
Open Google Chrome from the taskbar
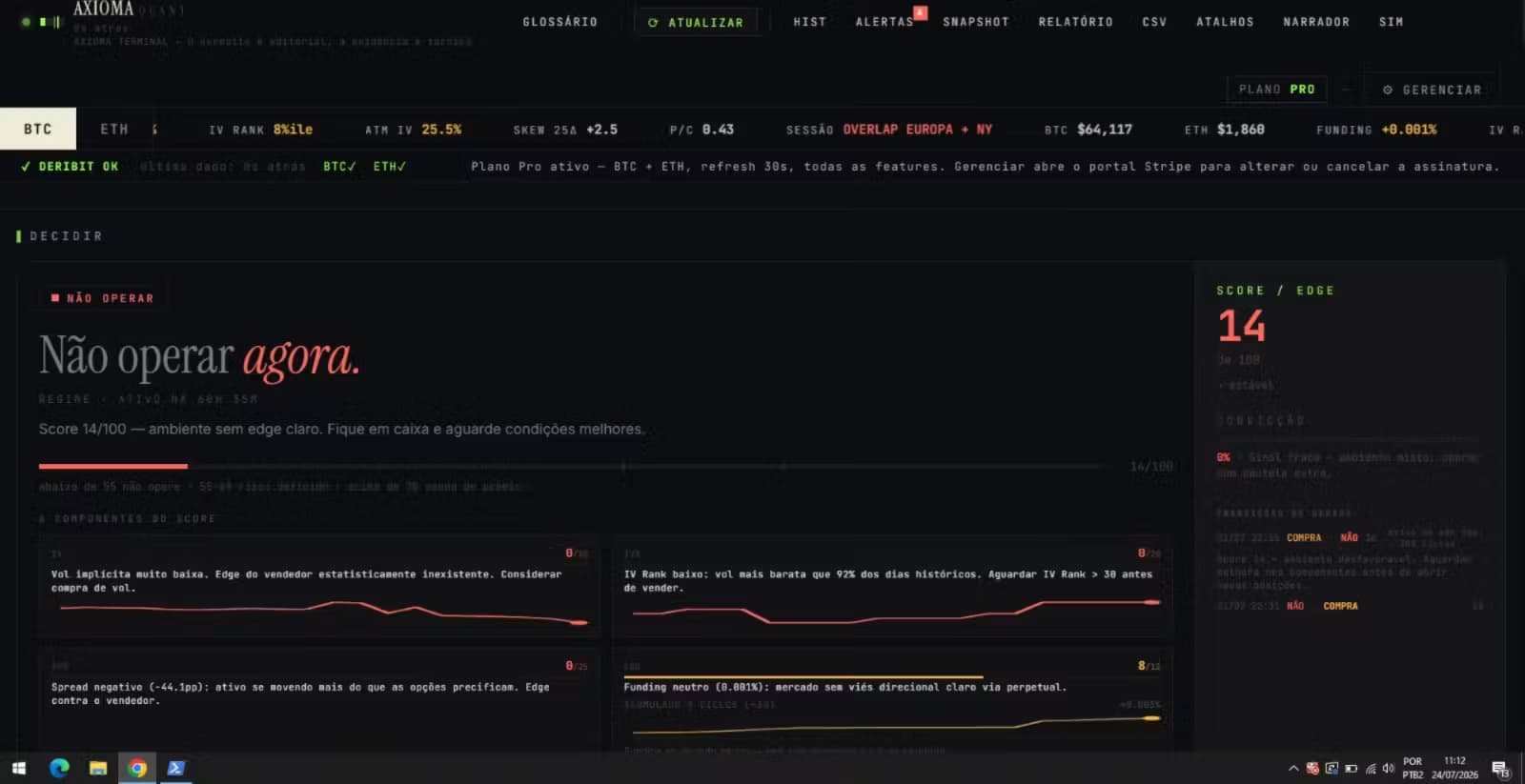(137, 768)
